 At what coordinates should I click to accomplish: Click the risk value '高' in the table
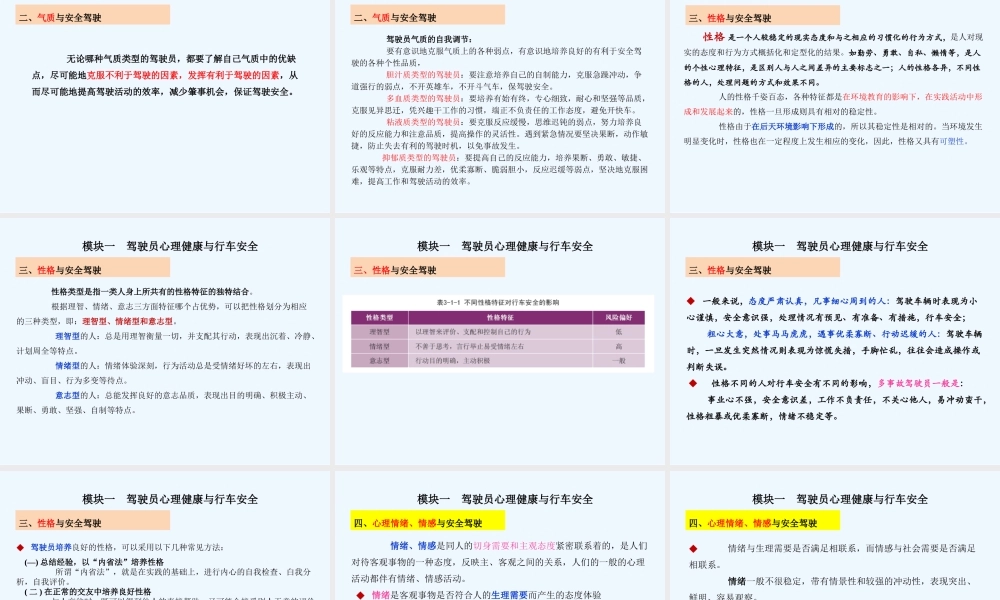pos(619,347)
